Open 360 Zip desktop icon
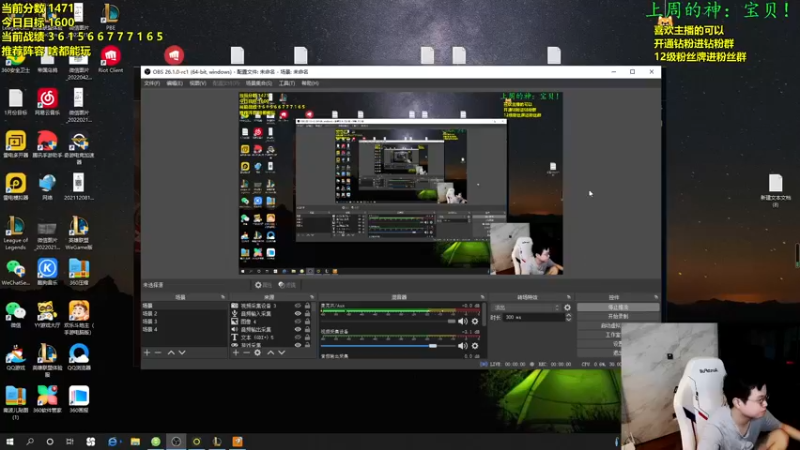The image size is (800, 450). 79,272
